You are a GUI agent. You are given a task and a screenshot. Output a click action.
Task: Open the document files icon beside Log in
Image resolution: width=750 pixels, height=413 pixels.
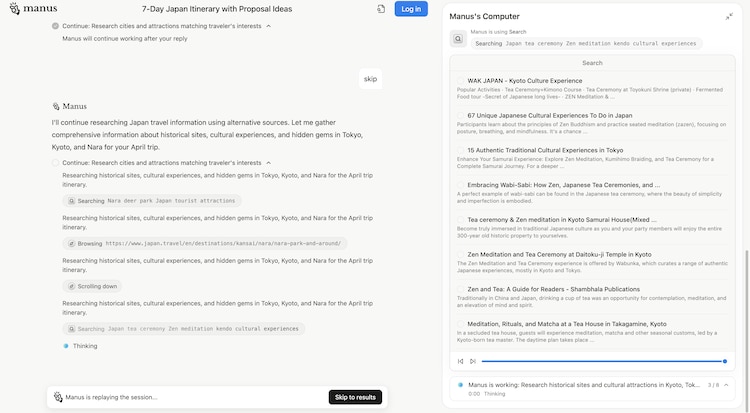(381, 9)
